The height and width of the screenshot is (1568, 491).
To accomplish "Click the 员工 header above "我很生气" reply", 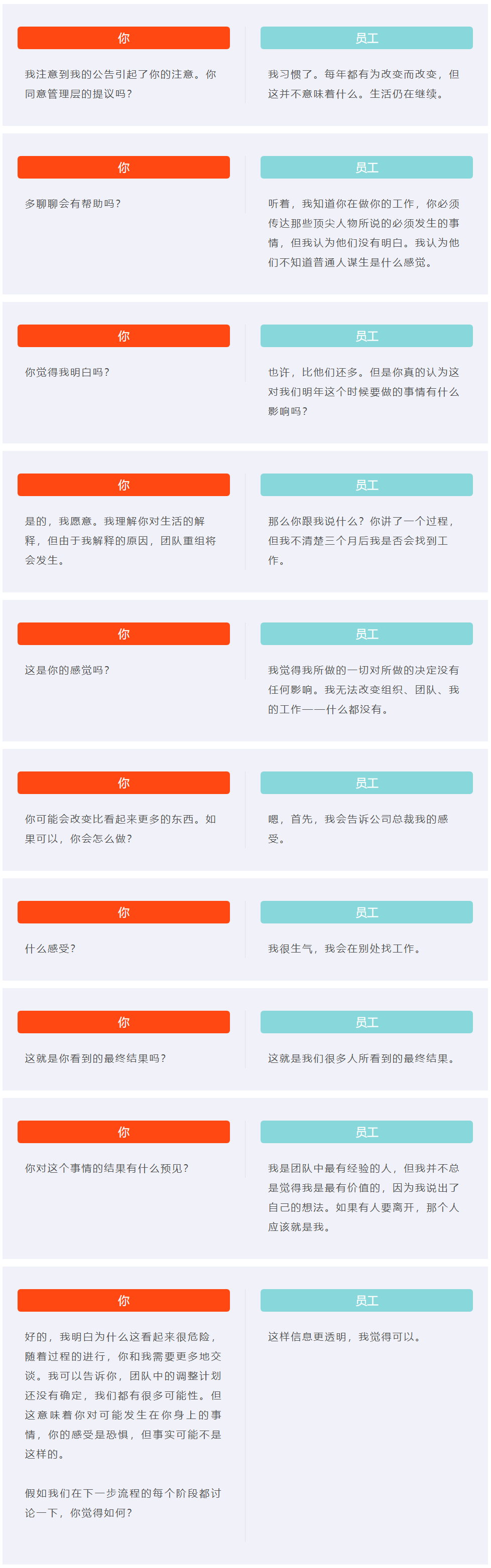I will click(366, 912).
